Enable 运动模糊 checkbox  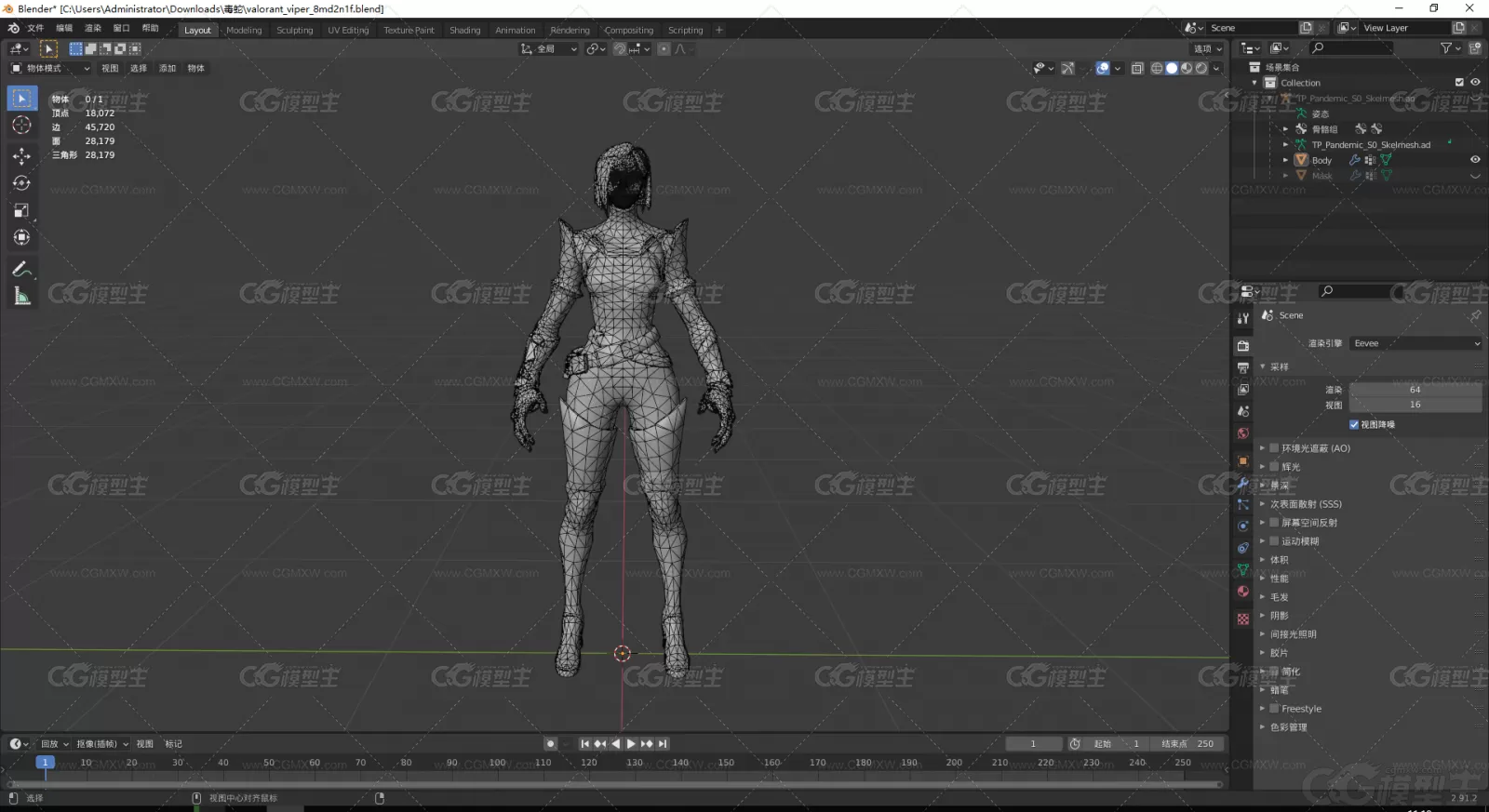coord(1274,541)
